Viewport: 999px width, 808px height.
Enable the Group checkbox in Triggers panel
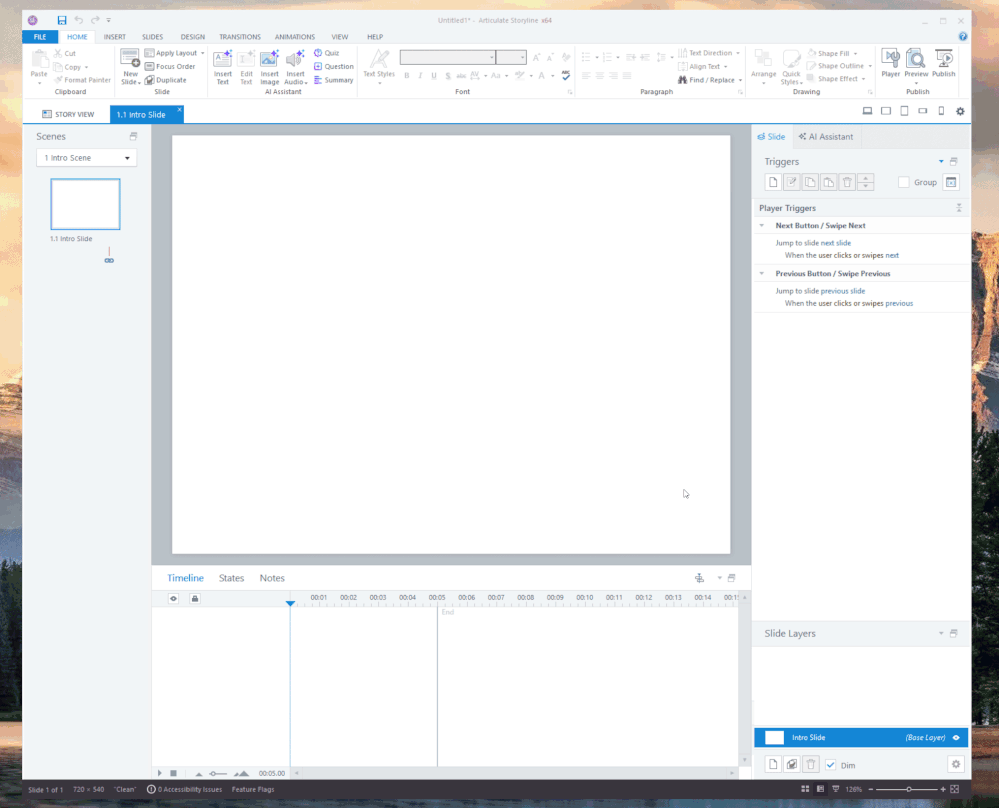pos(902,182)
